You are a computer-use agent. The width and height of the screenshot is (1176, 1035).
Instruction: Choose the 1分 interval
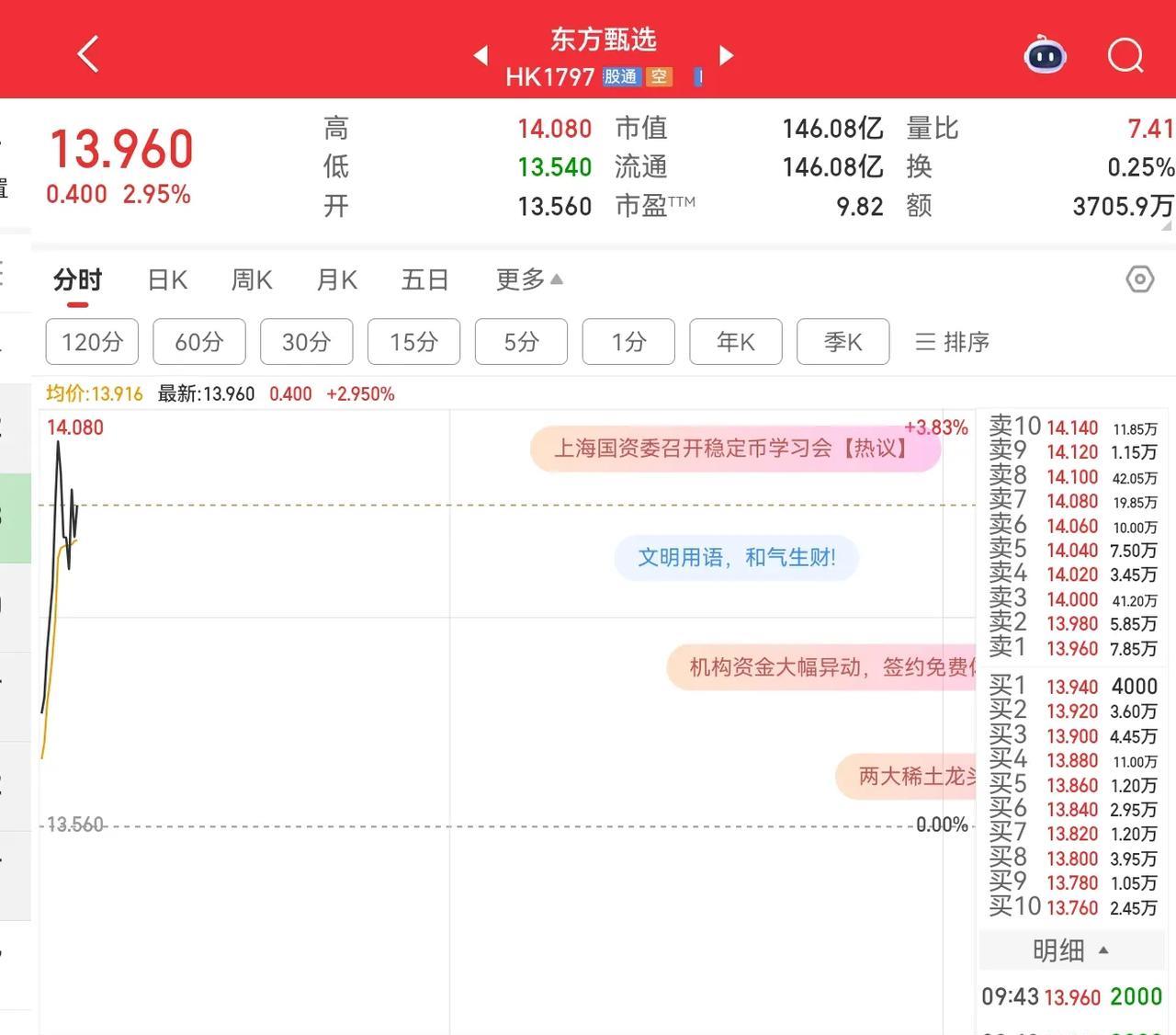(x=628, y=342)
